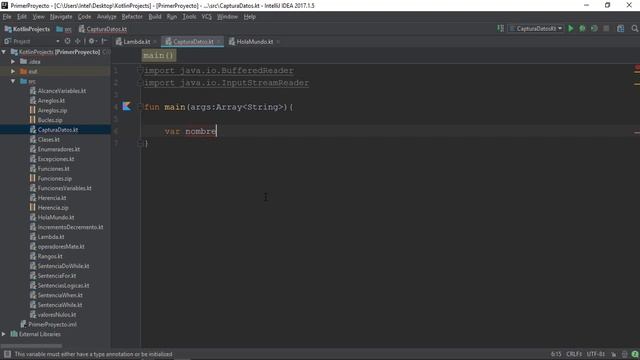Run CapturaDatosKt with the green Run icon

pyautogui.click(x=571, y=29)
